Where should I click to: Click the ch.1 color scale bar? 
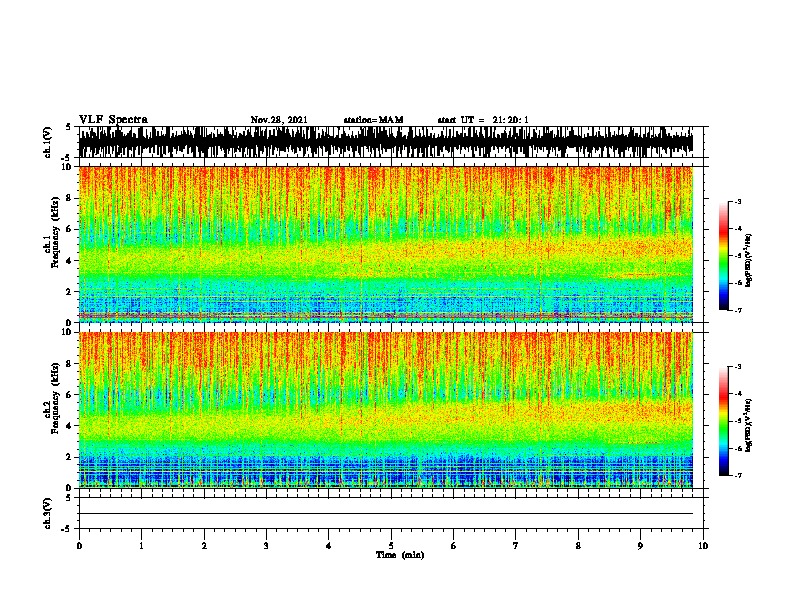724,256
